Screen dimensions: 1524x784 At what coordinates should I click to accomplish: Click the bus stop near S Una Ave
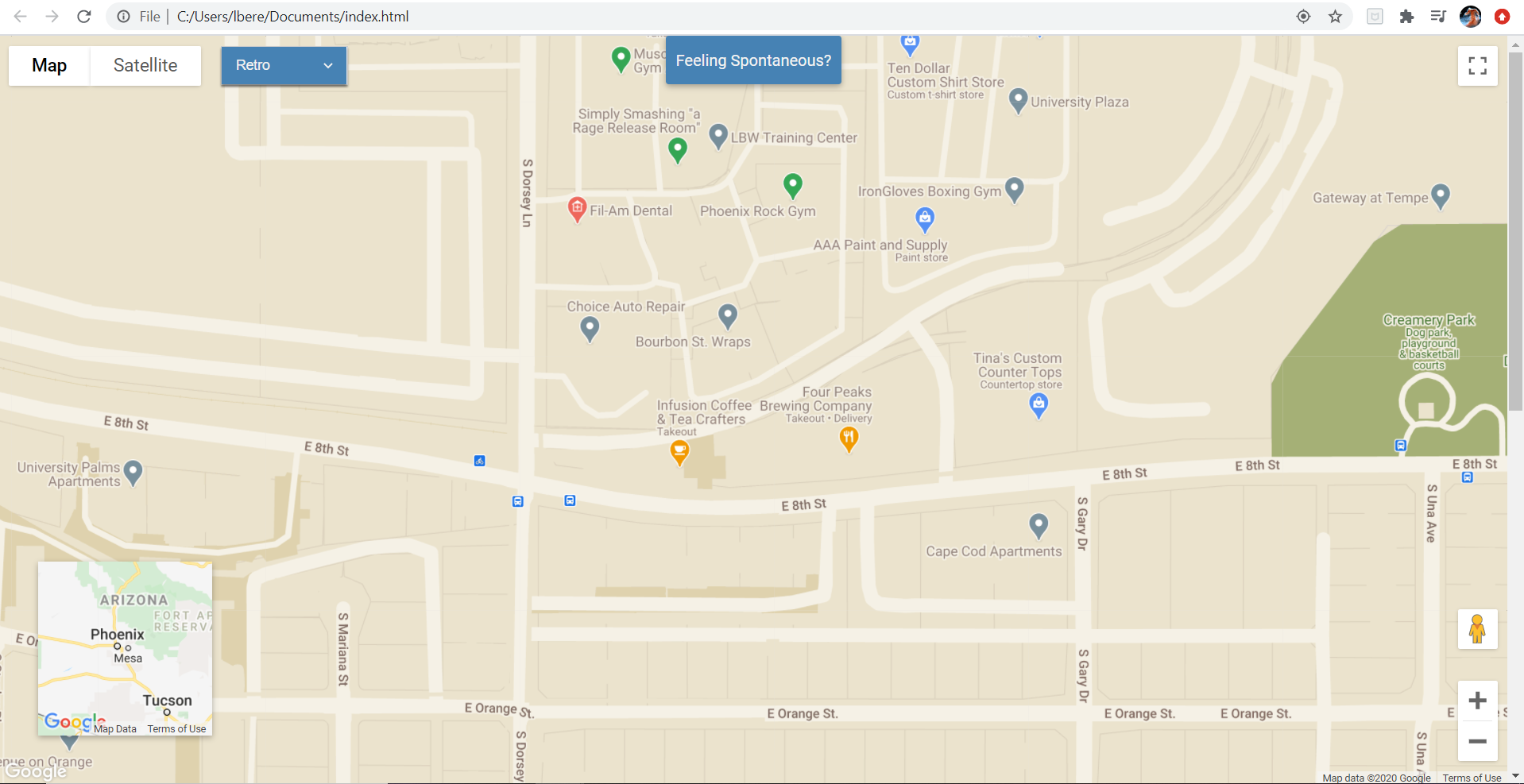point(1468,477)
